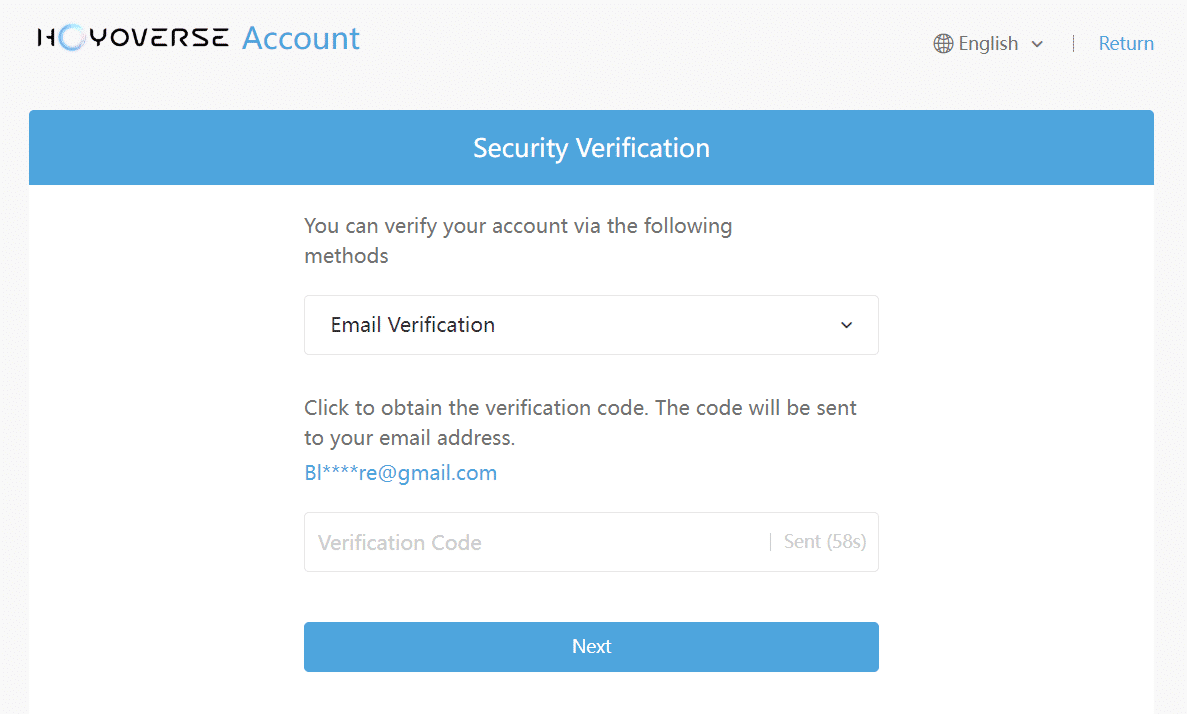The height and width of the screenshot is (714, 1187).
Task: Expand the Email Verification method dropdown
Action: click(591, 325)
